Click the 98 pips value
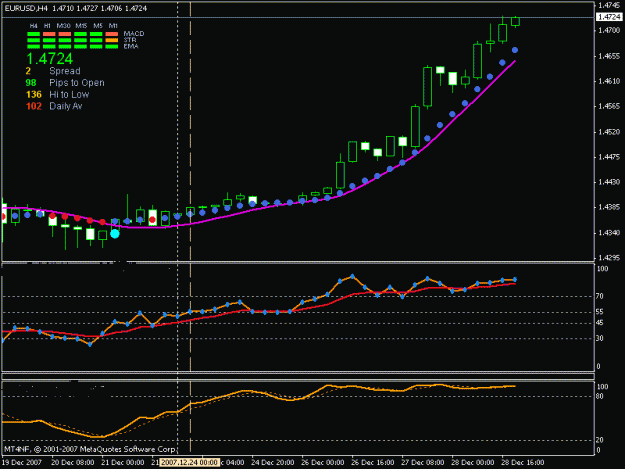Image resolution: width=625 pixels, height=469 pixels. point(31,83)
